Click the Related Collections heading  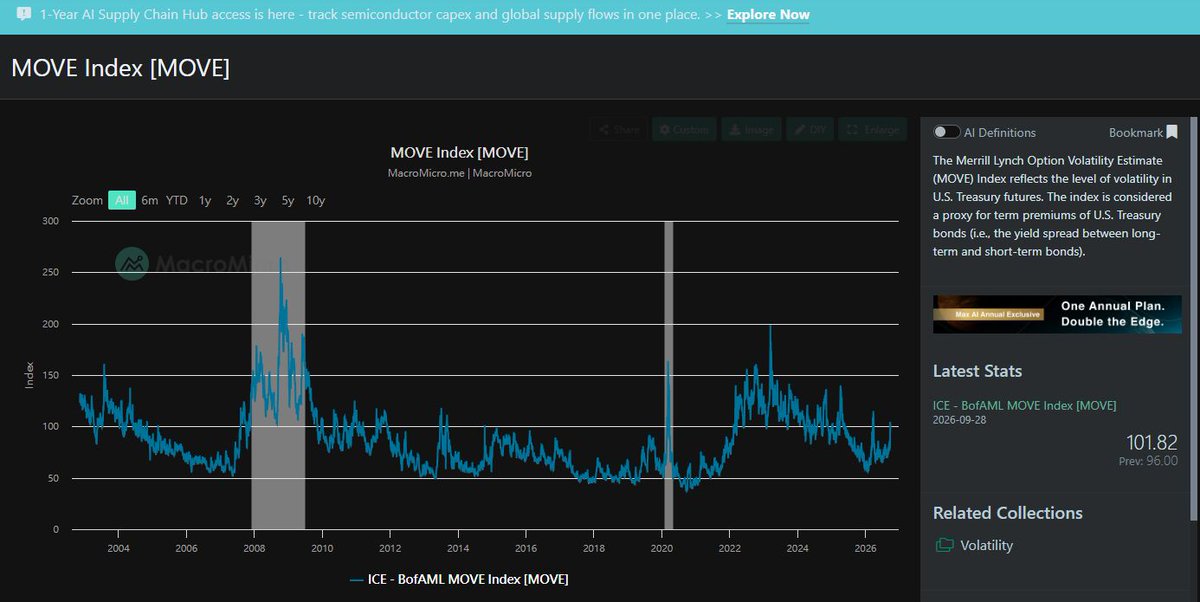pyautogui.click(x=1008, y=513)
